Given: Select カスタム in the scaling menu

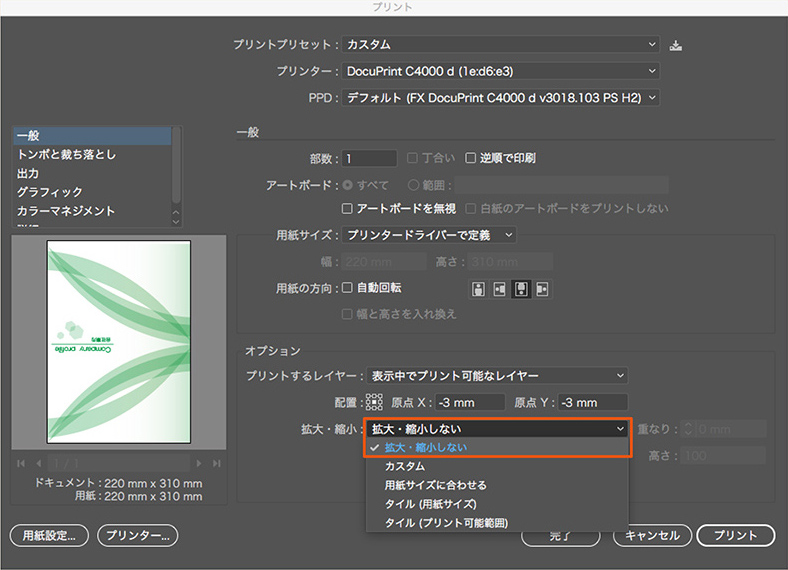Looking at the screenshot, I should pyautogui.click(x=405, y=466).
